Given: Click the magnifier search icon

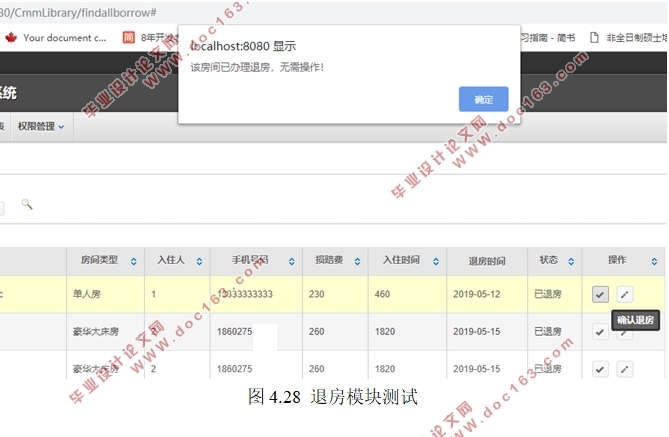Looking at the screenshot, I should point(27,204).
